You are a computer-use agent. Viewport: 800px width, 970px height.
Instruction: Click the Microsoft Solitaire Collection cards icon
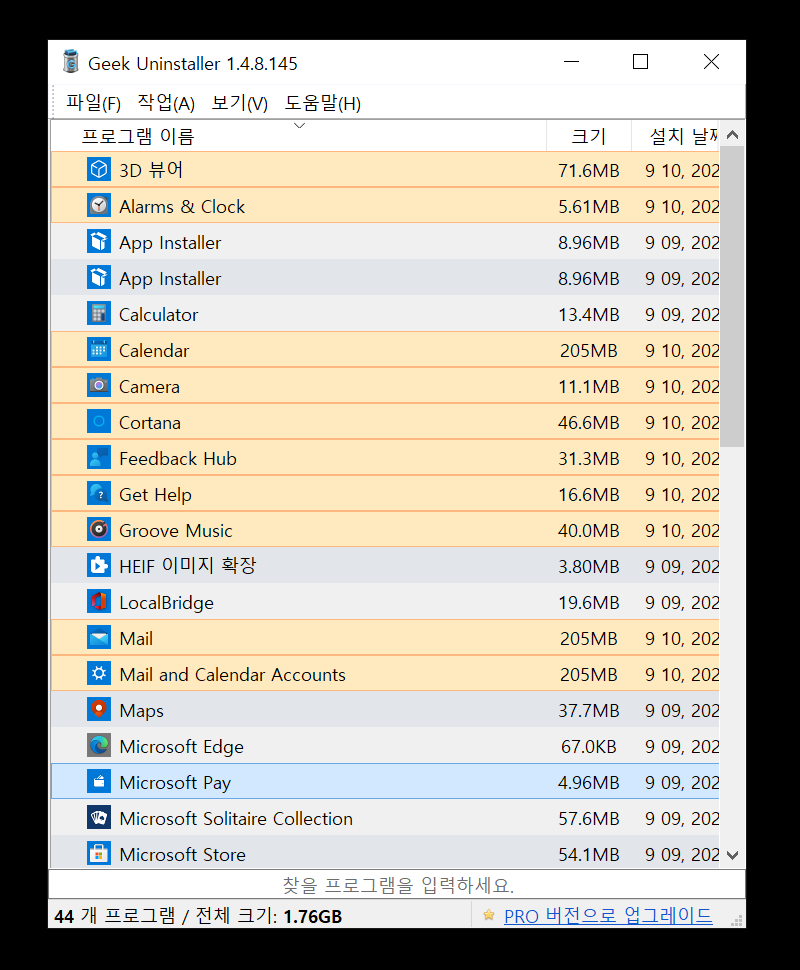click(x=99, y=817)
